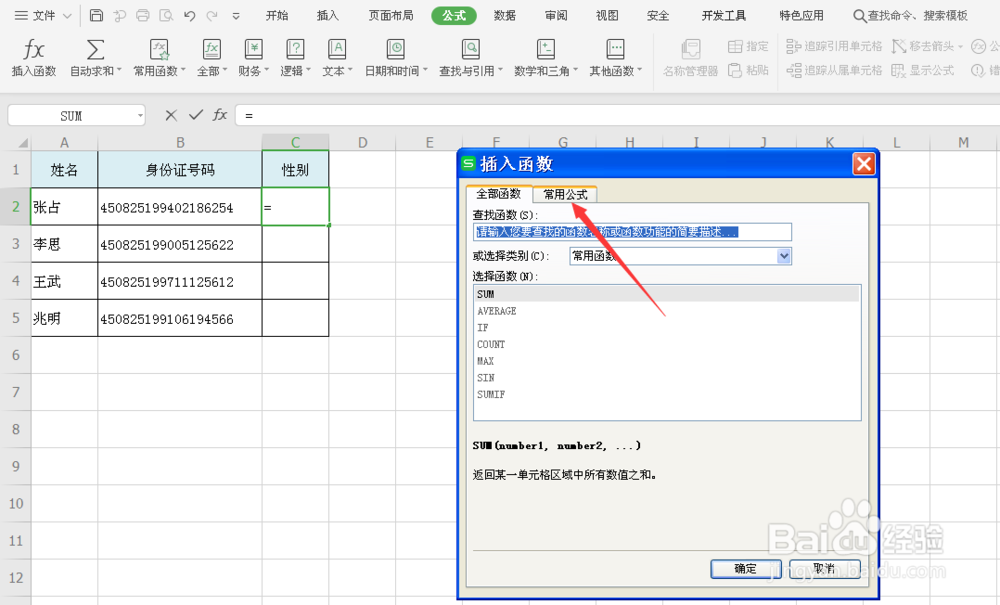The image size is (1000, 605).
Task: Click 追踪从属单元格 trace dependents
Action: point(834,70)
